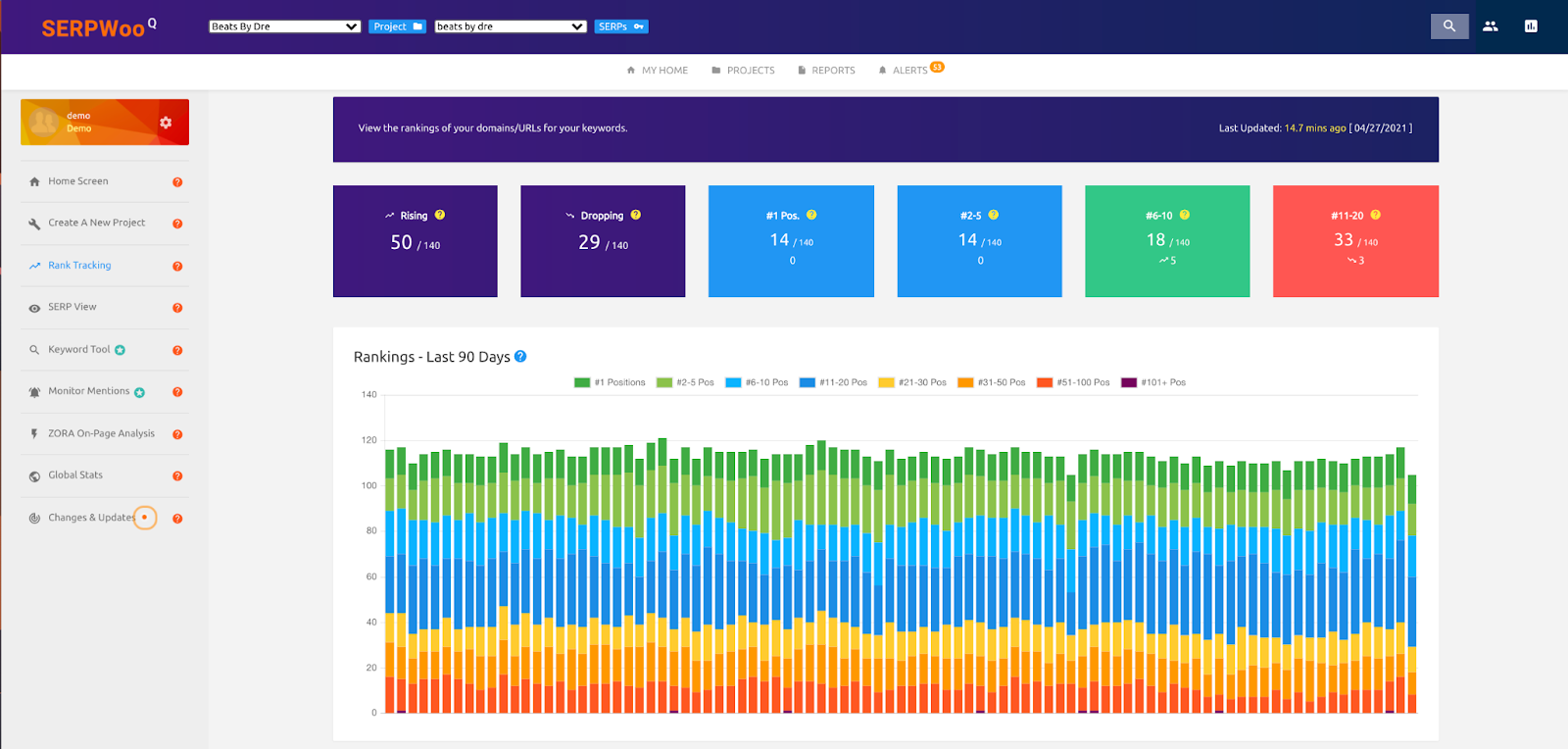Click help icon next to Home Screen

click(177, 182)
